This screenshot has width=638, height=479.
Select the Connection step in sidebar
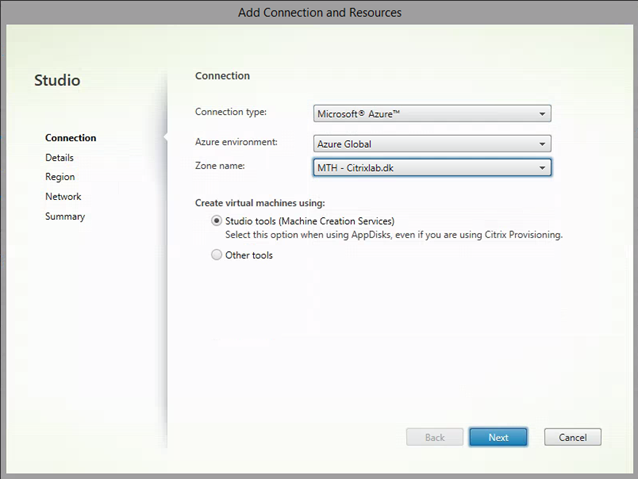pyautogui.click(x=71, y=138)
